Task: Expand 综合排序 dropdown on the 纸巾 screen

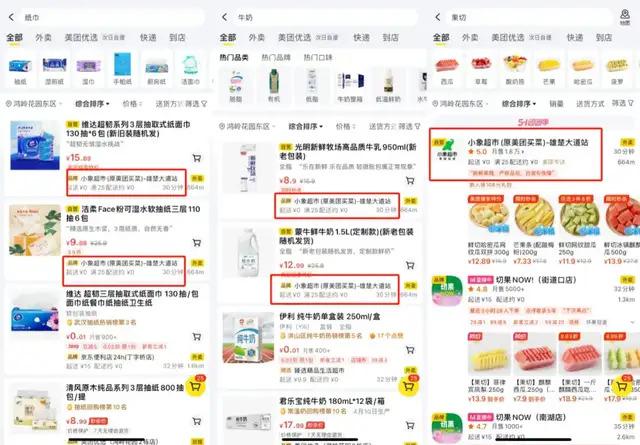Action: point(92,104)
